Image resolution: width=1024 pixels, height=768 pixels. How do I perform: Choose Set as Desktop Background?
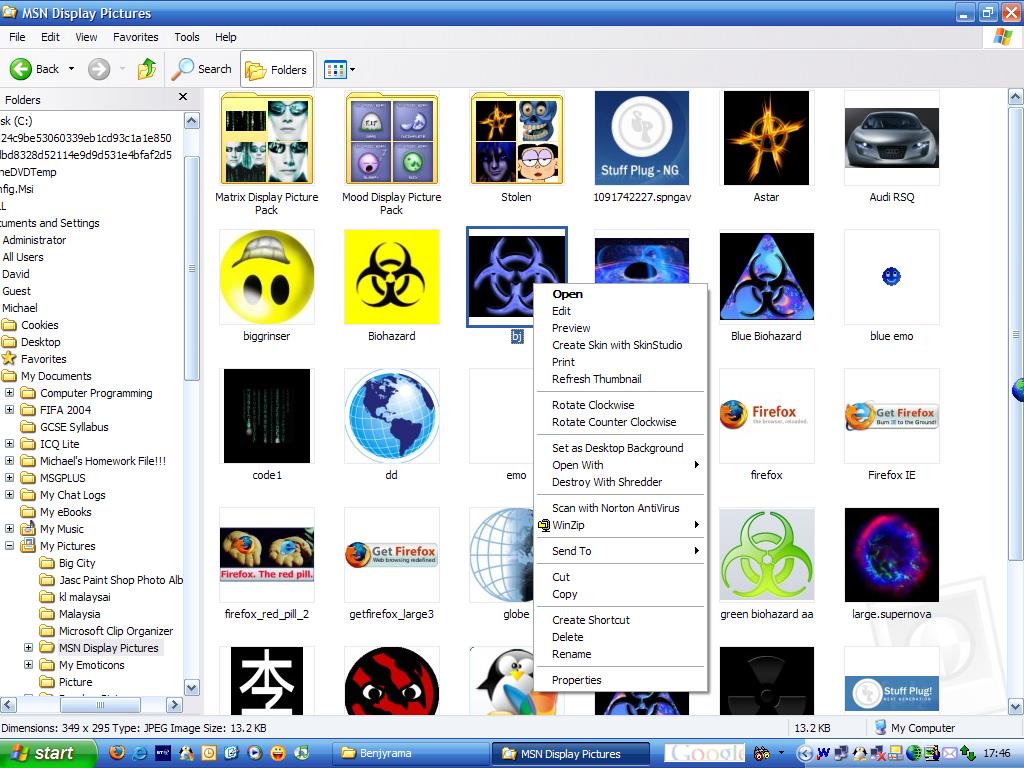617,448
